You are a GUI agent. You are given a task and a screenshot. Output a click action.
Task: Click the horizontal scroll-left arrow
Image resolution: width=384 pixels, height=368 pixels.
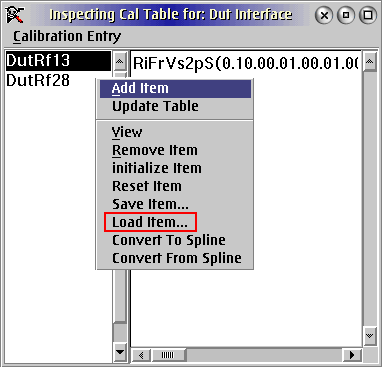(x=141, y=355)
